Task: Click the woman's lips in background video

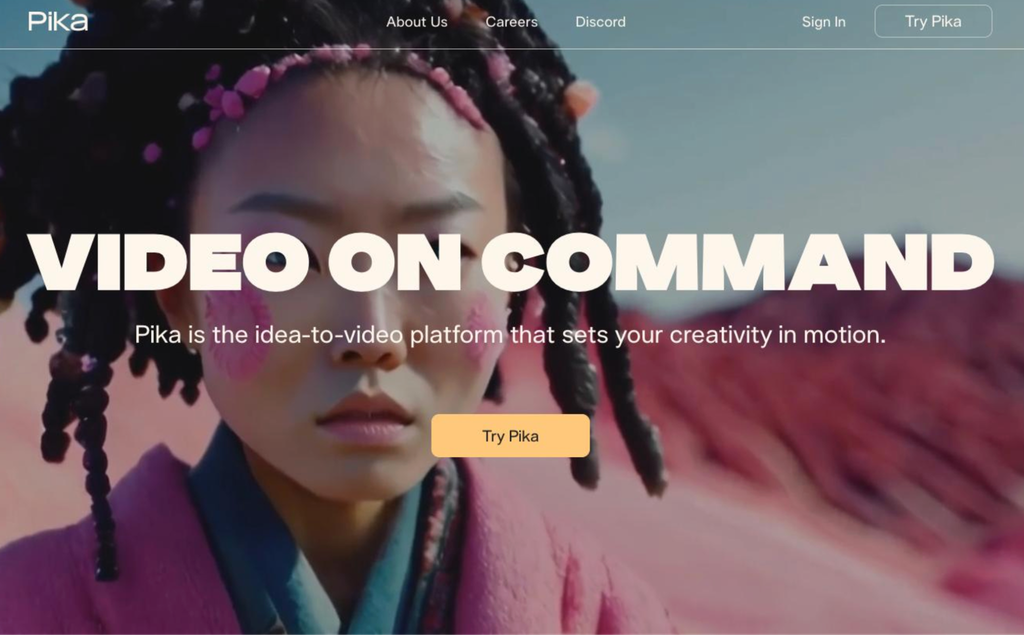Action: [365, 418]
